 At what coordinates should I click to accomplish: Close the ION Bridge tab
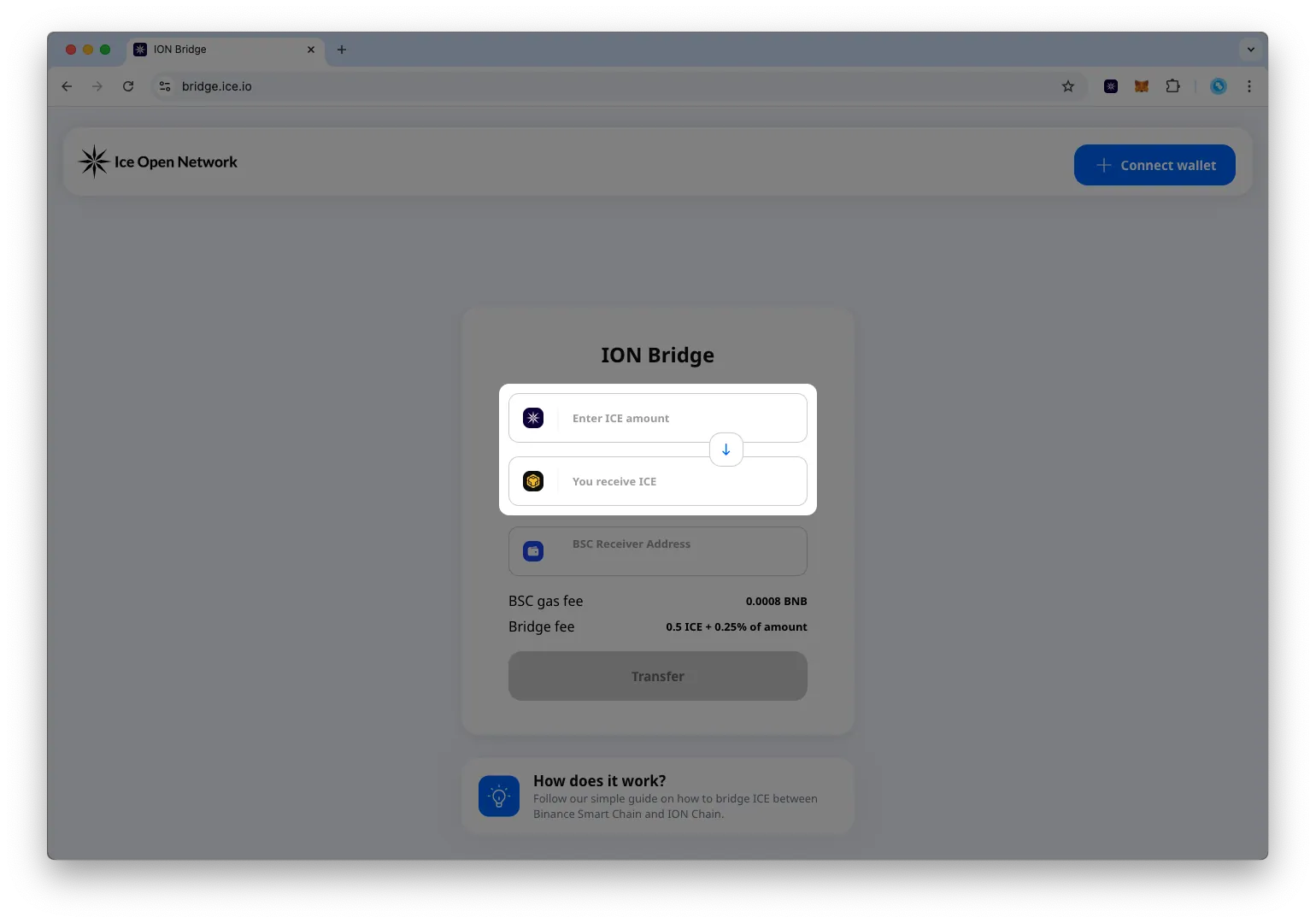(x=311, y=50)
